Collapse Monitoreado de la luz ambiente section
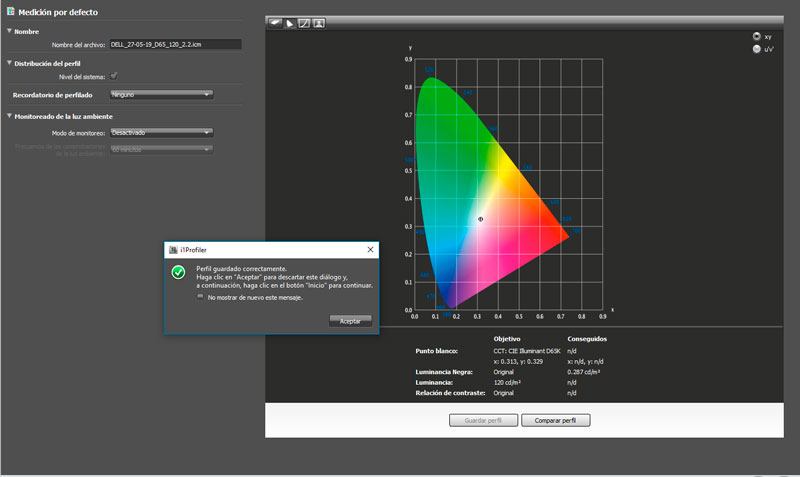The height and width of the screenshot is (477, 800). tap(9, 116)
